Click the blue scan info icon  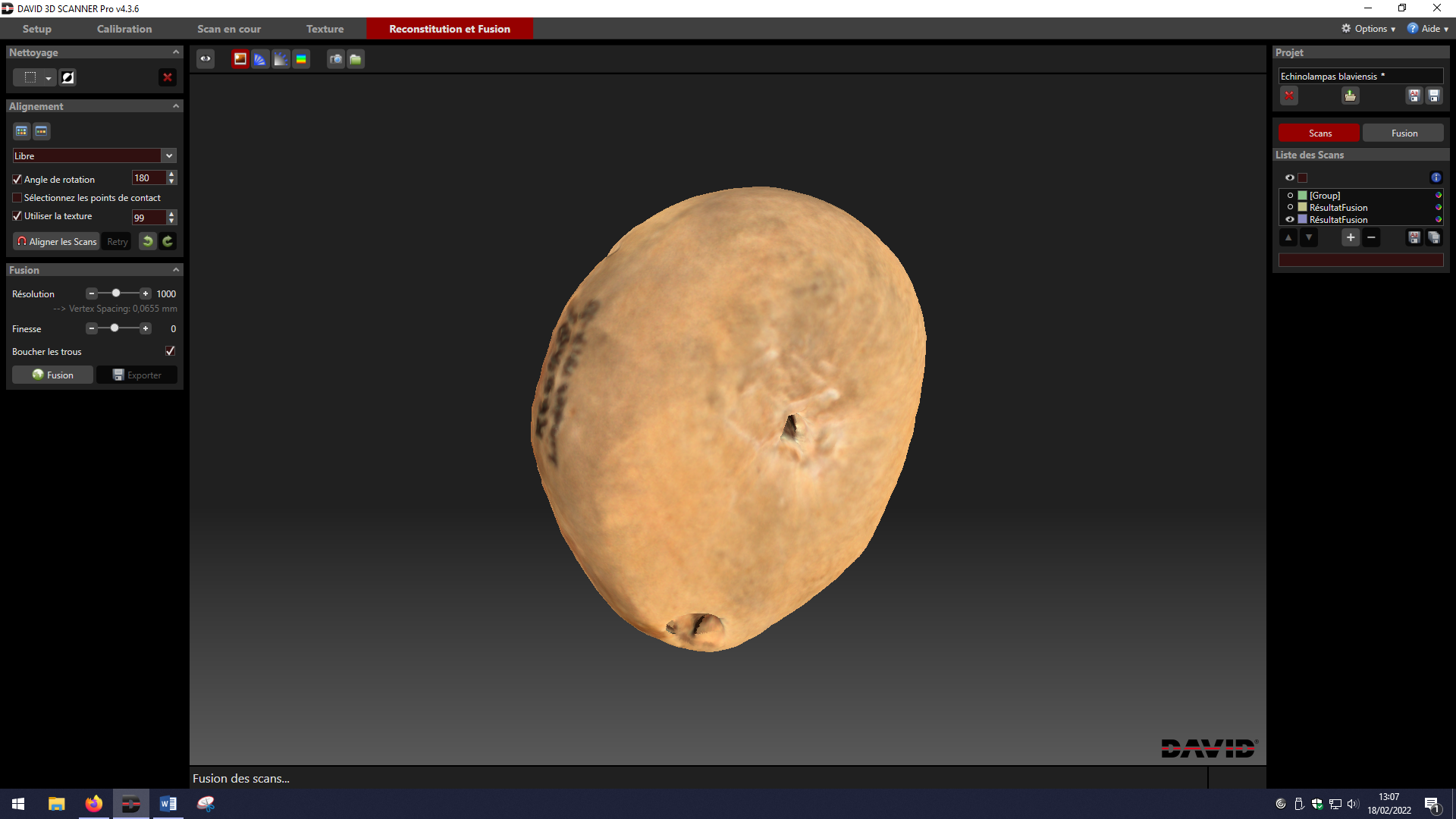click(x=1436, y=177)
